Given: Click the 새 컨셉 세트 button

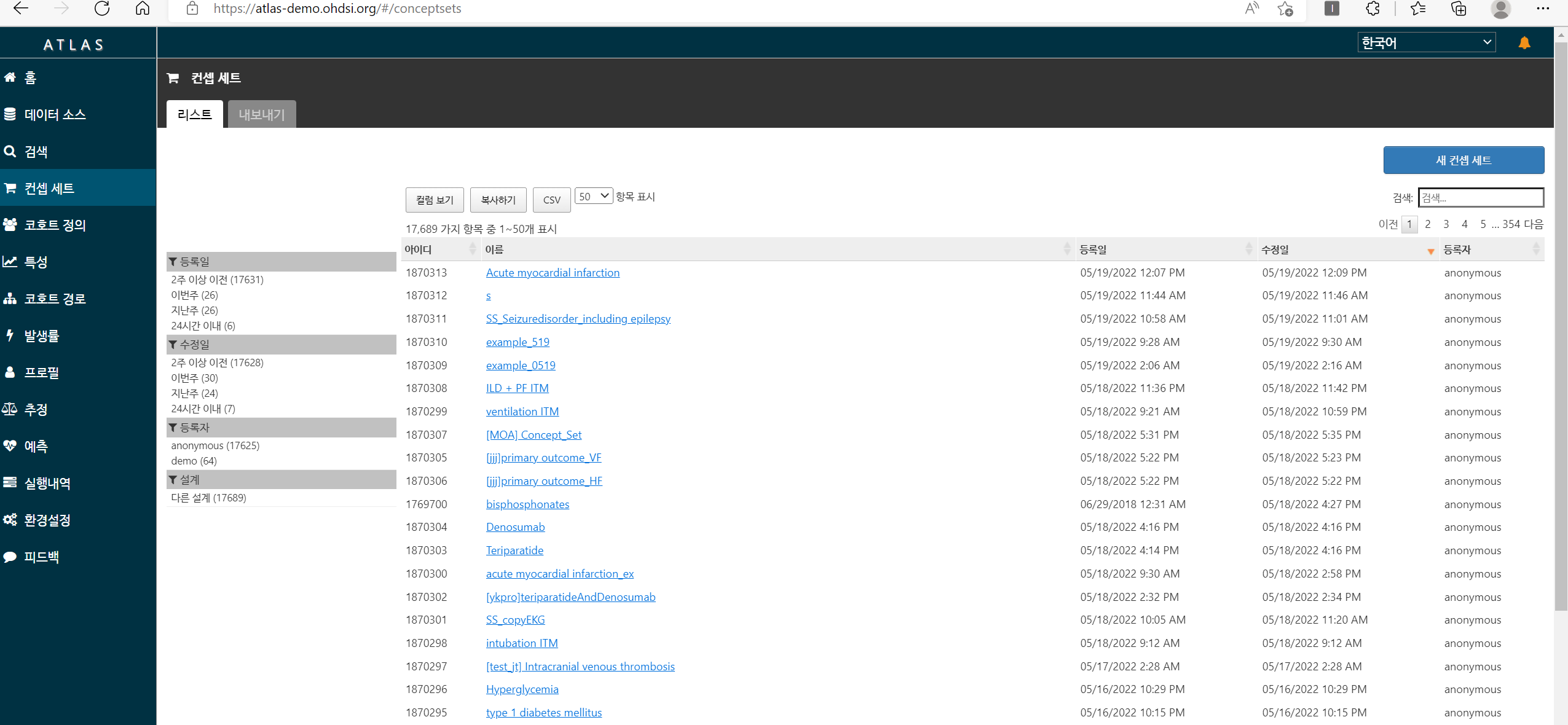Looking at the screenshot, I should click(x=1463, y=160).
